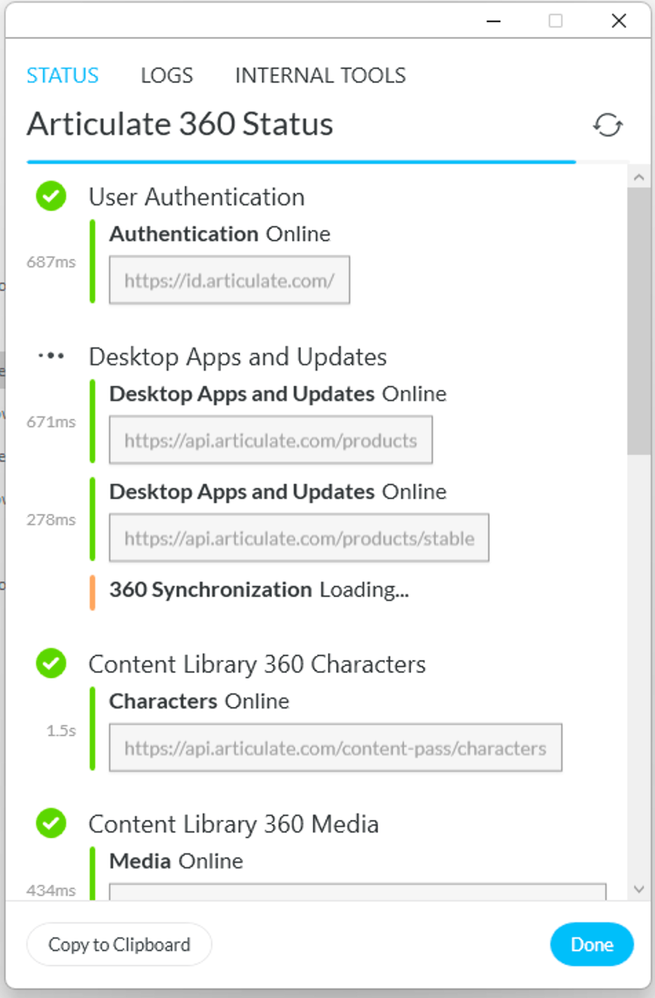Click Content Library 360 Characters check icon
Viewport: 655px width, 998px height.
[51, 663]
